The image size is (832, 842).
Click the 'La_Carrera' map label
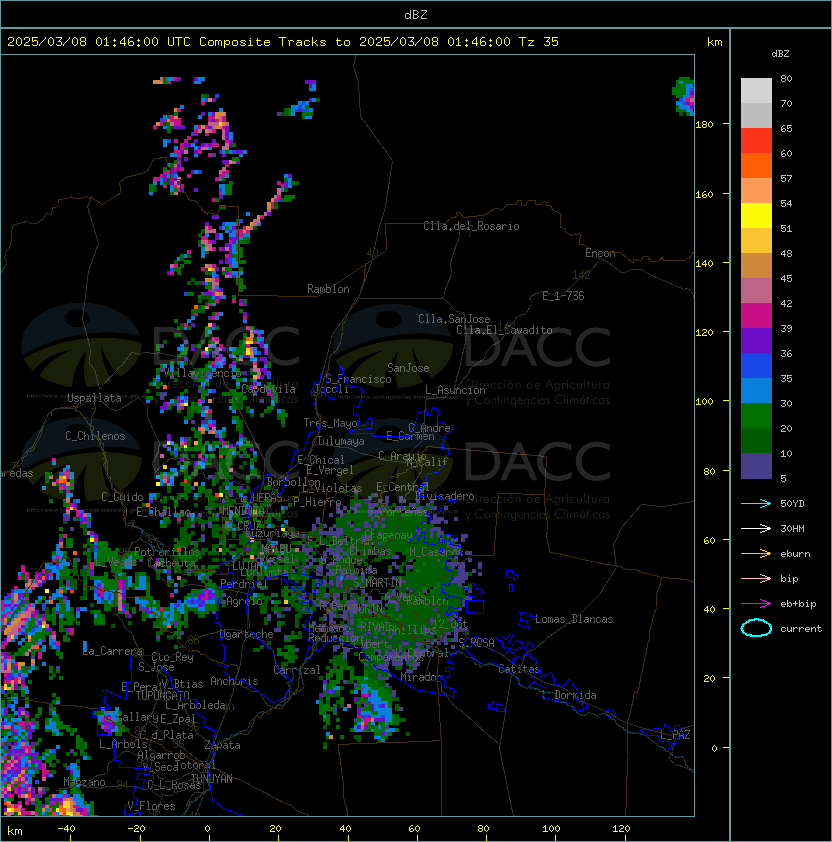pos(113,651)
